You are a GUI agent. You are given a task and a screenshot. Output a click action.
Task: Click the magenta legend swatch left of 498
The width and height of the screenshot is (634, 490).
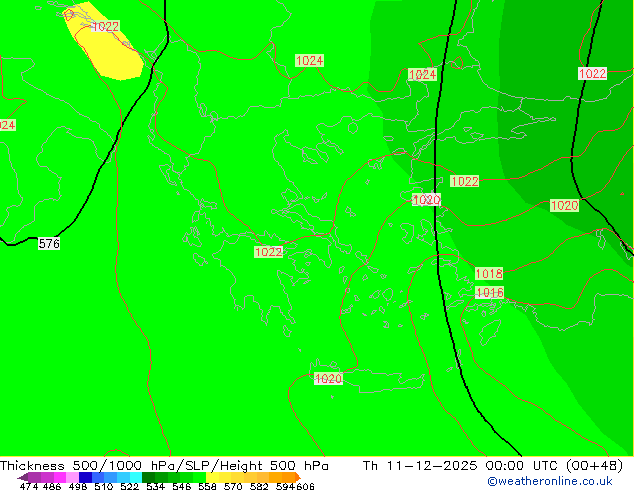(60, 477)
